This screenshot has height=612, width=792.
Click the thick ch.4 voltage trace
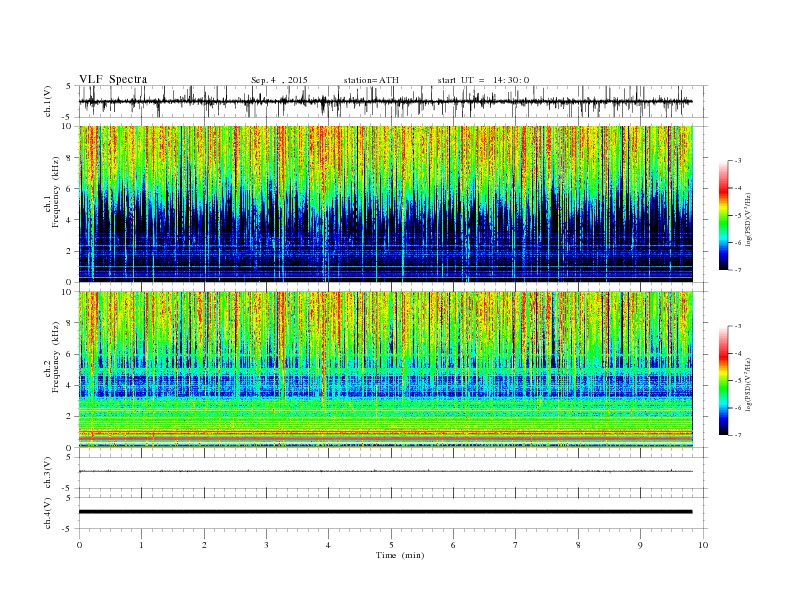pyautogui.click(x=385, y=512)
